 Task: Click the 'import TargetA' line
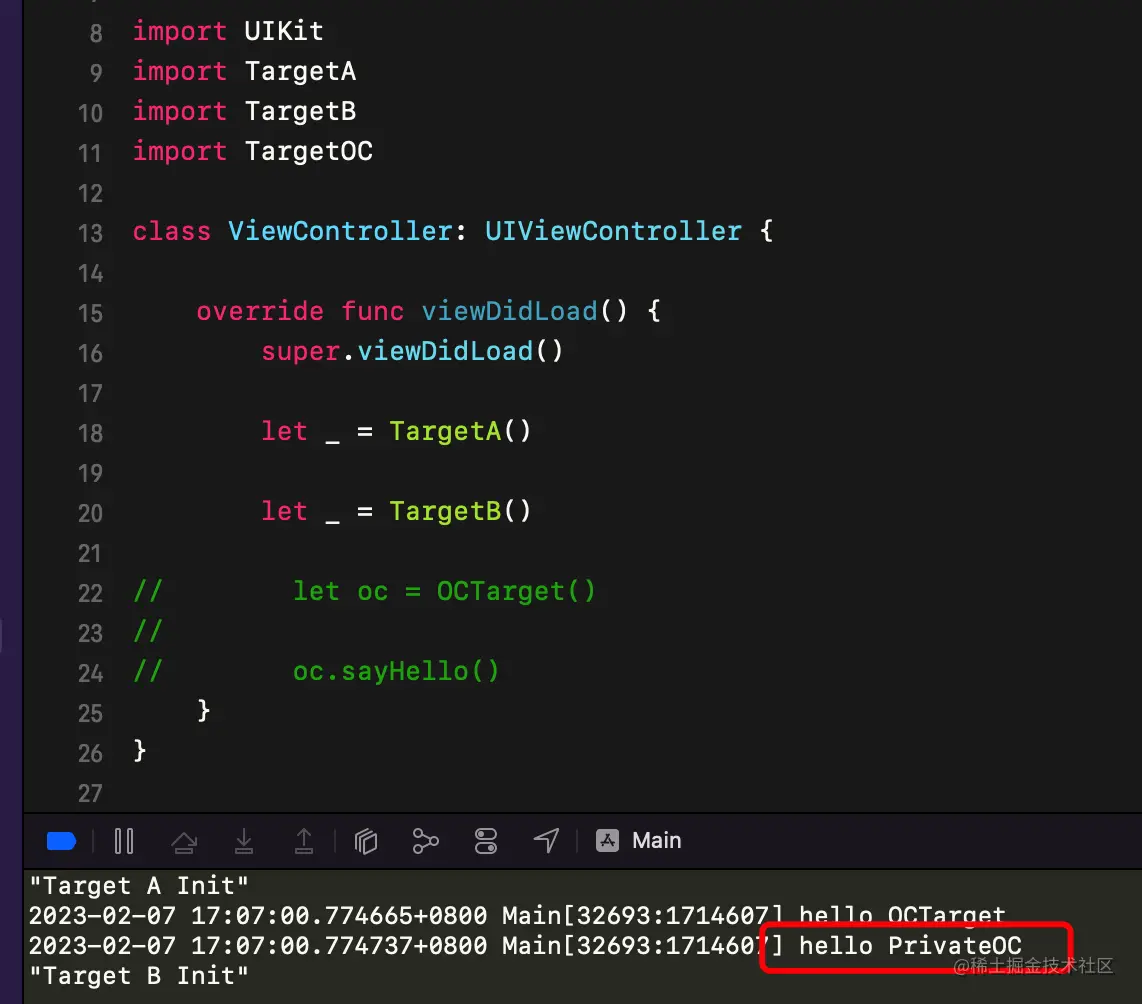pyautogui.click(x=245, y=71)
